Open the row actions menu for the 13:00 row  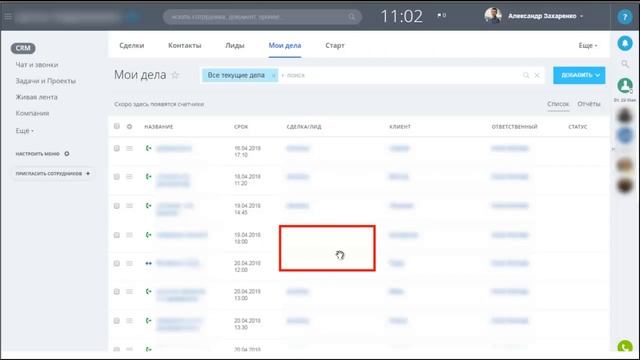coord(129,291)
